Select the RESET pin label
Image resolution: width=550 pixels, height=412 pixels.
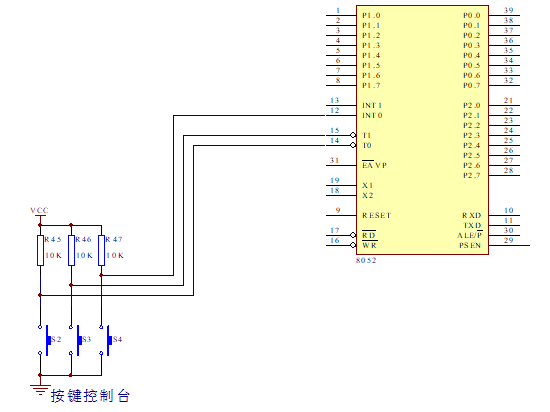(x=376, y=215)
